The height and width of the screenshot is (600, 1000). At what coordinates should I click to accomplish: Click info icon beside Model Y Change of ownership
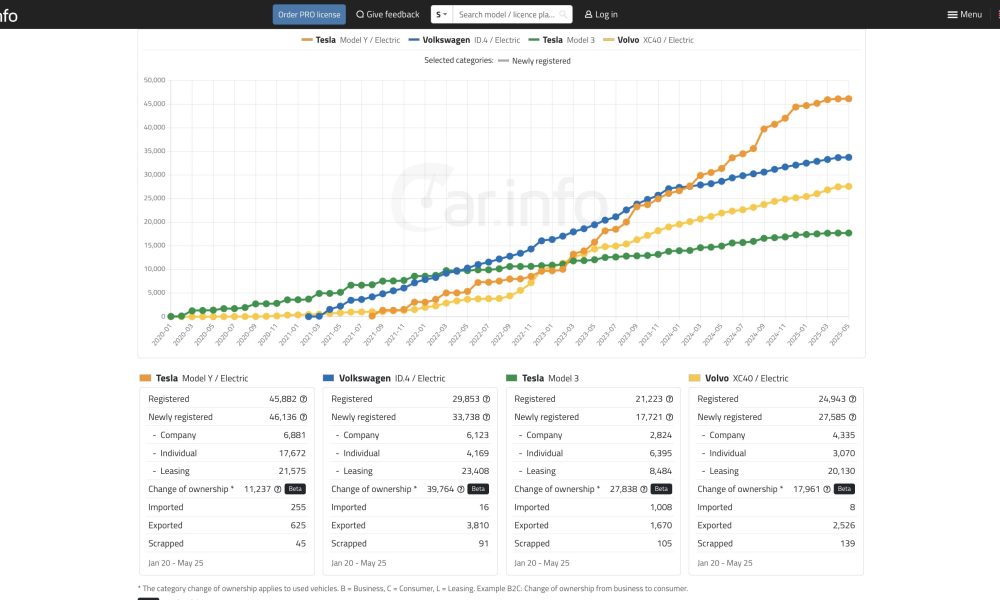[278, 489]
